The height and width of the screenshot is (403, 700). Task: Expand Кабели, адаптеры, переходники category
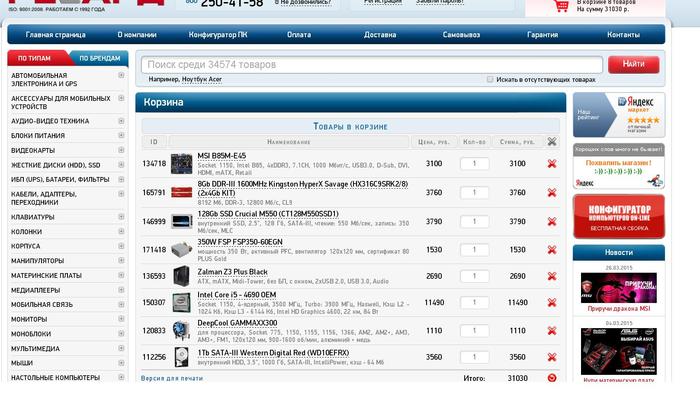pyautogui.click(x=121, y=194)
